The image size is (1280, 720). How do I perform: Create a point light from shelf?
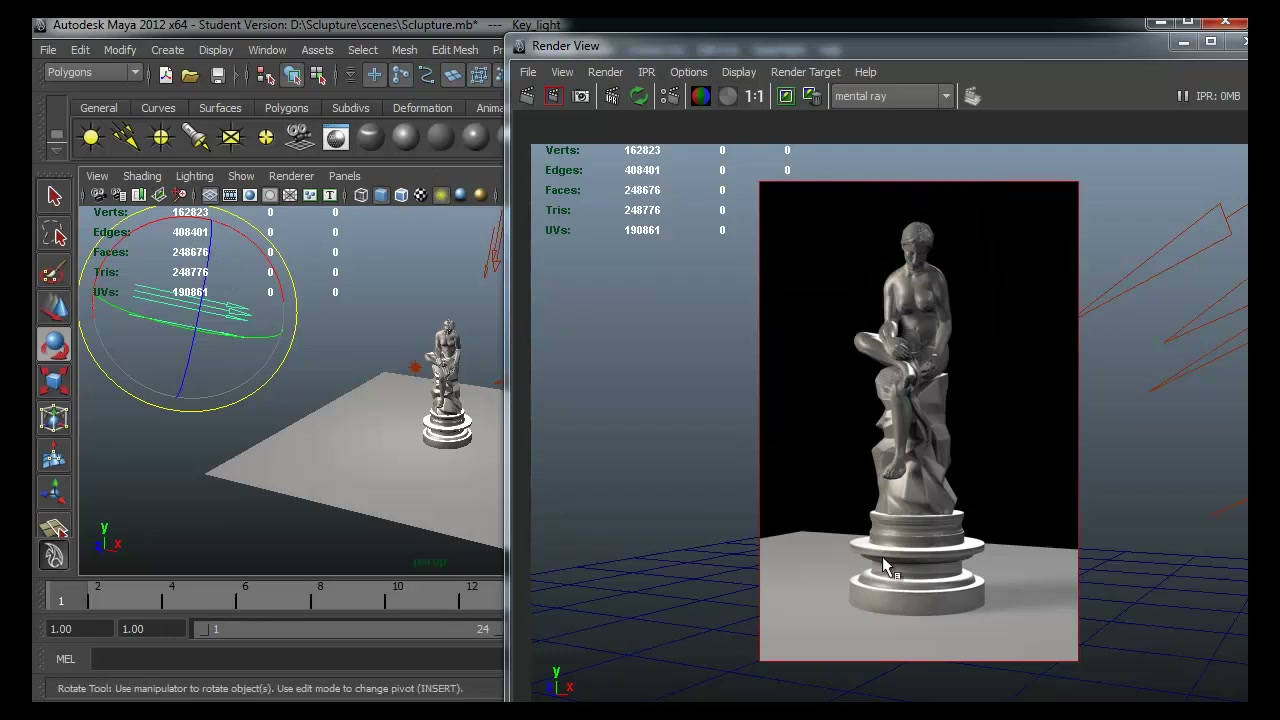tap(161, 137)
